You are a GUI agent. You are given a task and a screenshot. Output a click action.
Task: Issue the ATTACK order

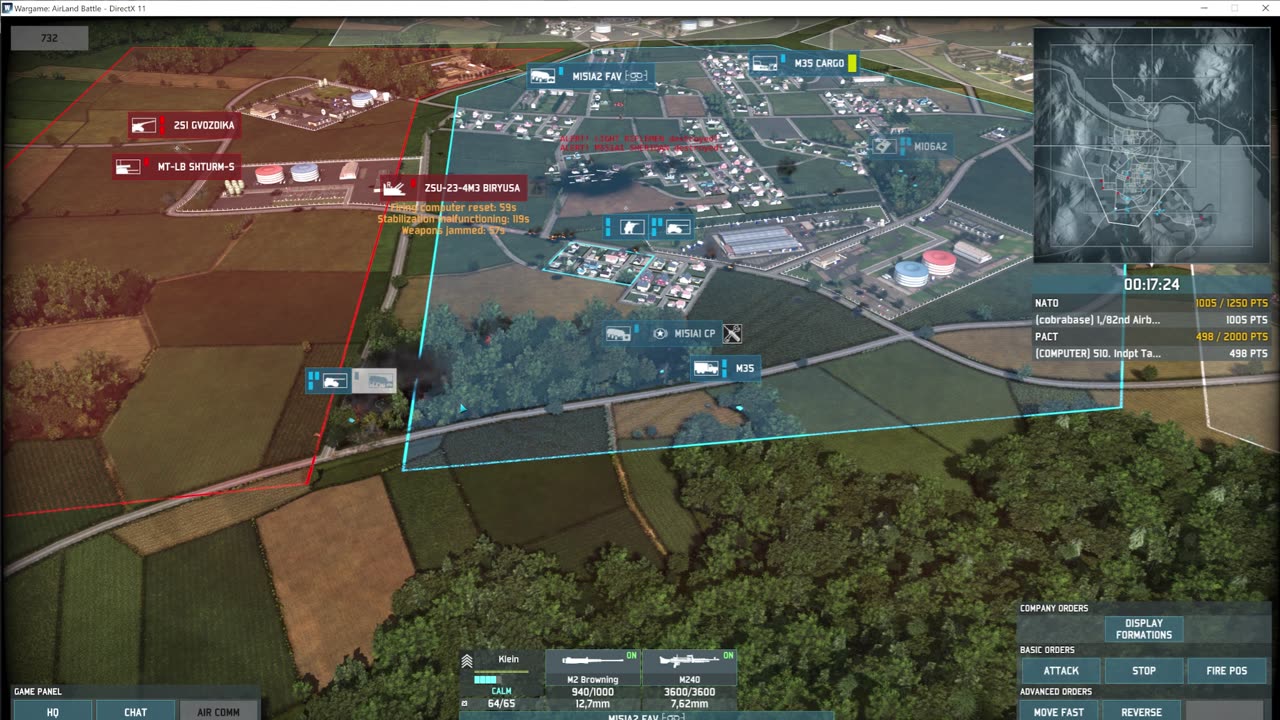[x=1061, y=670]
